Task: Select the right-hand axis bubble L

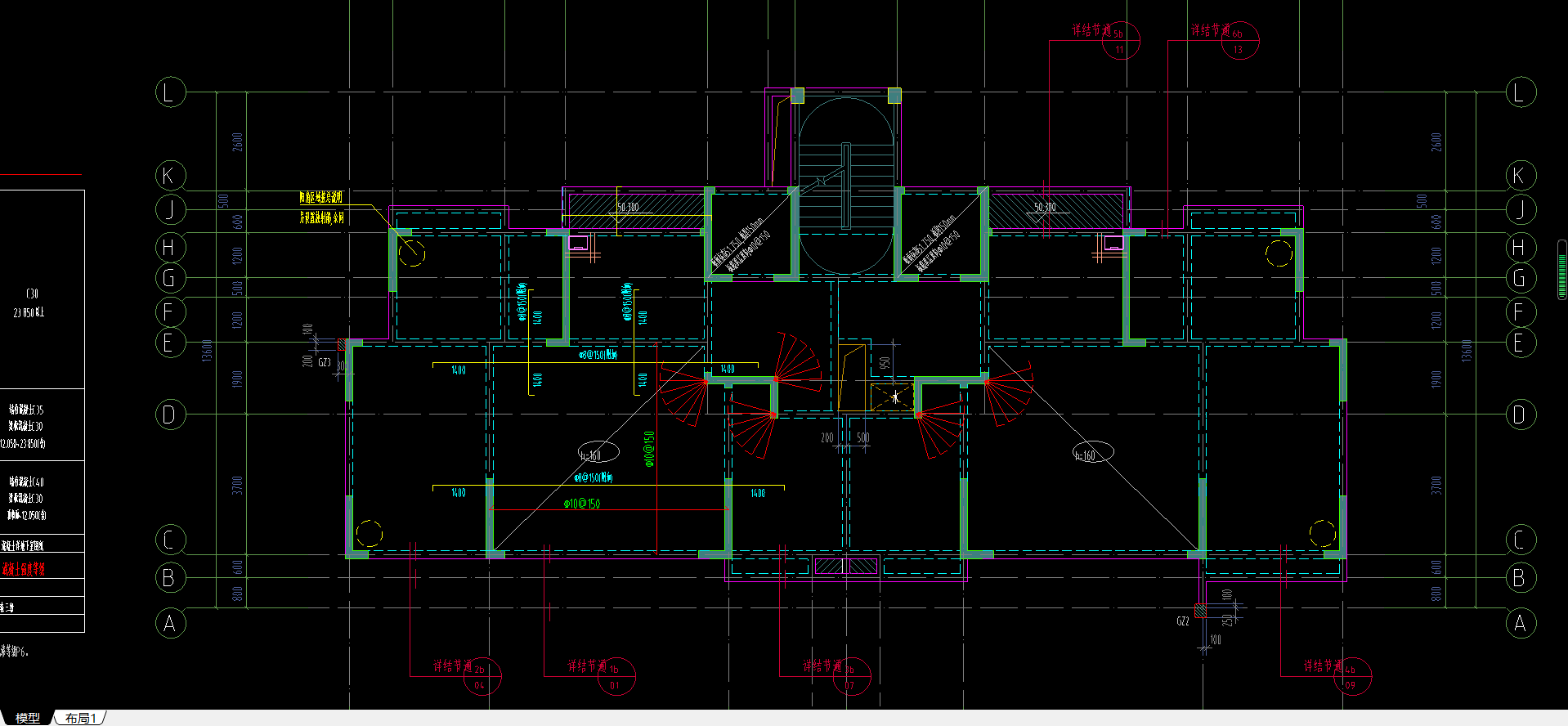Action: coord(1521,92)
